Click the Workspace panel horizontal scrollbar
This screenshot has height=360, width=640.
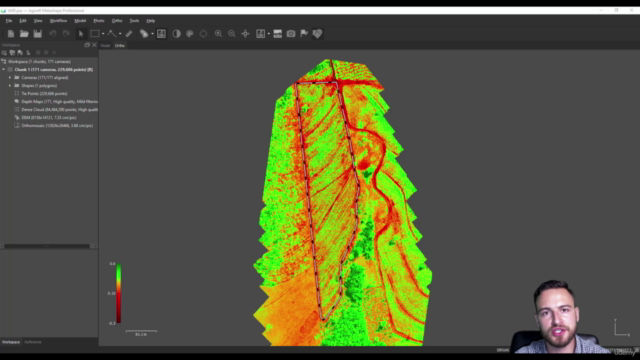point(47,246)
